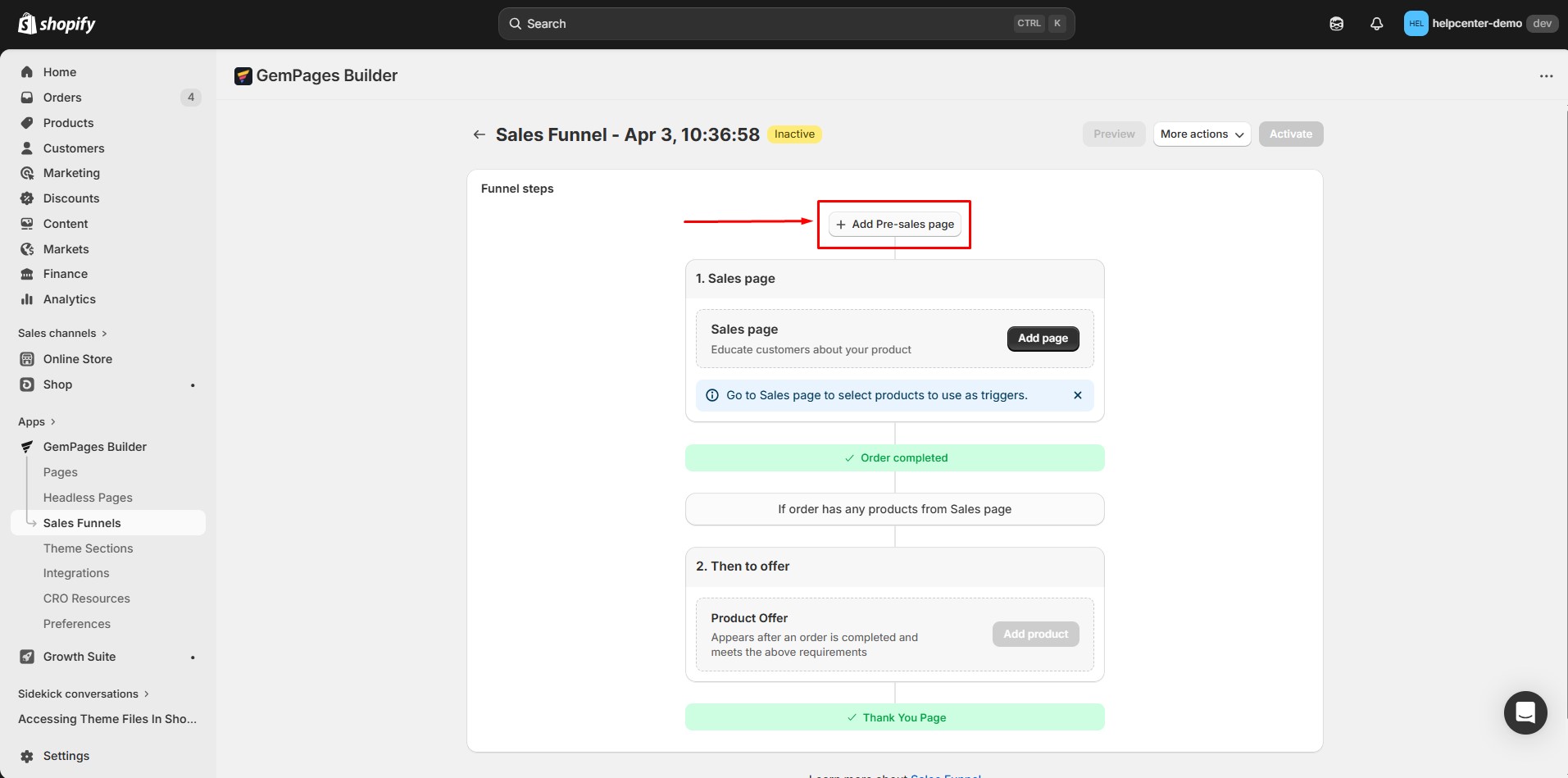The width and height of the screenshot is (1568, 778).
Task: Click Add page for Sales page
Action: pos(1042,339)
